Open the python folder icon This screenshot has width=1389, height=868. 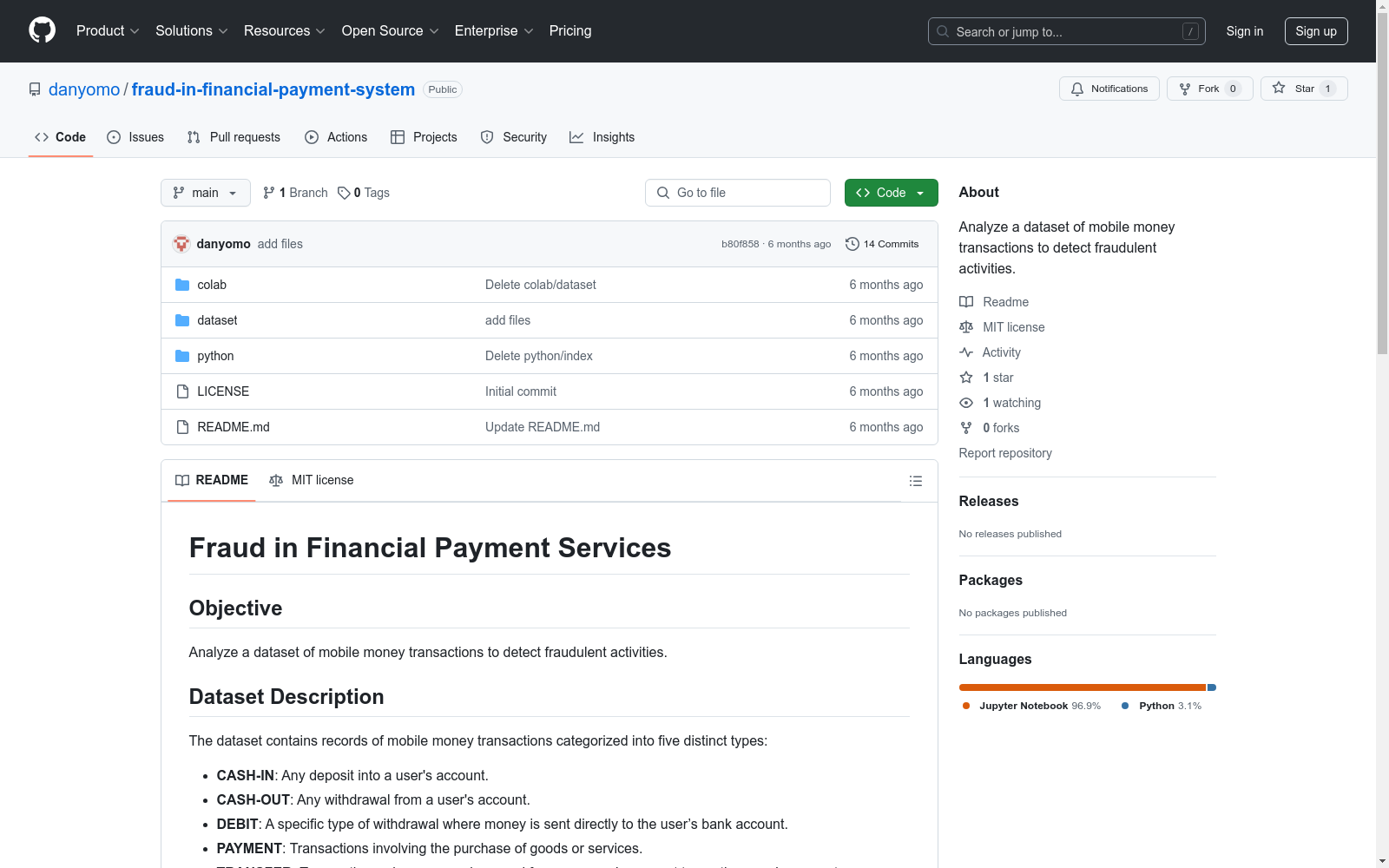182,356
